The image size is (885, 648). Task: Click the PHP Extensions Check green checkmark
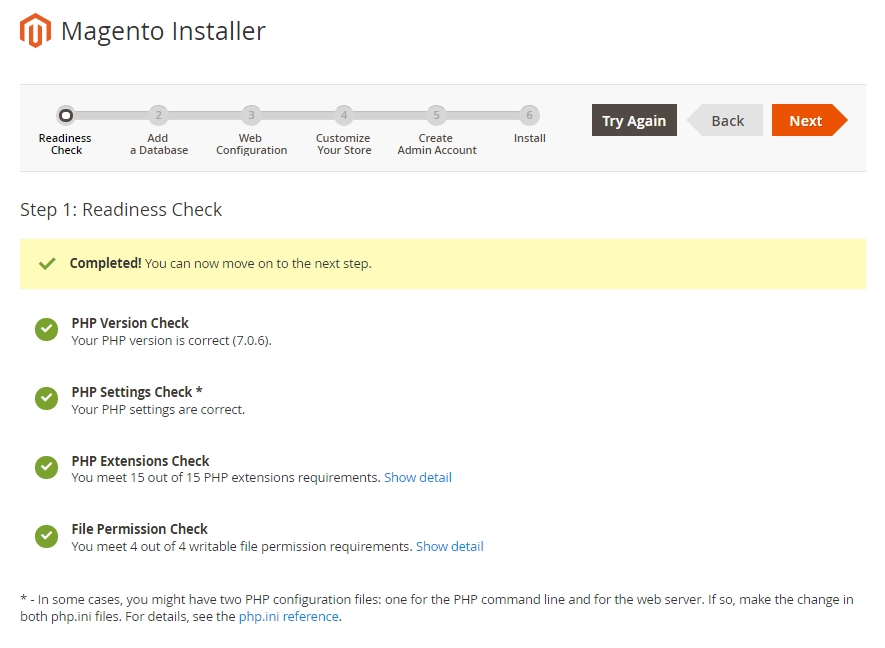coord(46,468)
